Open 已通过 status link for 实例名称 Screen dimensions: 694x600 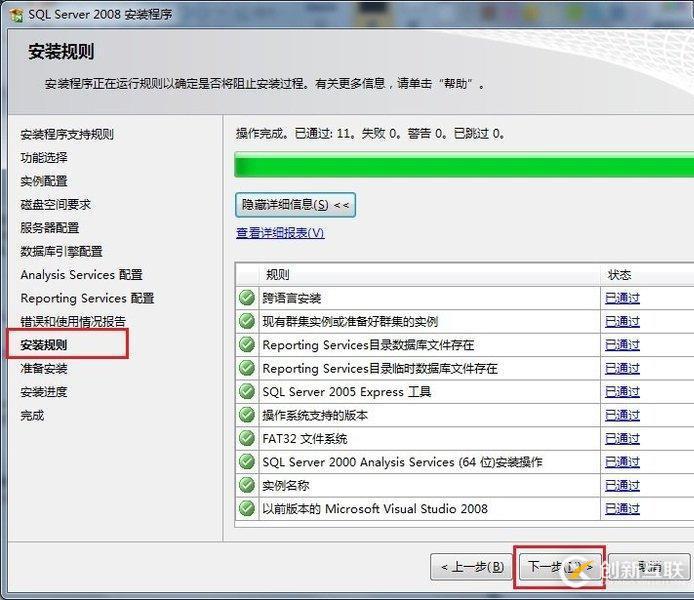[622, 485]
